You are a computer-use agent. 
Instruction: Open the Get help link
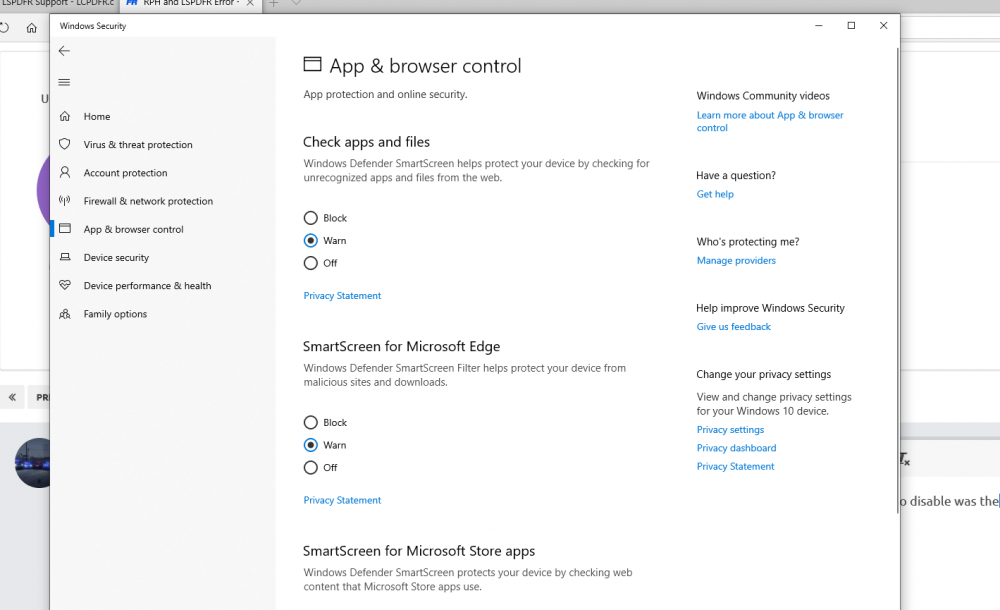715,195
